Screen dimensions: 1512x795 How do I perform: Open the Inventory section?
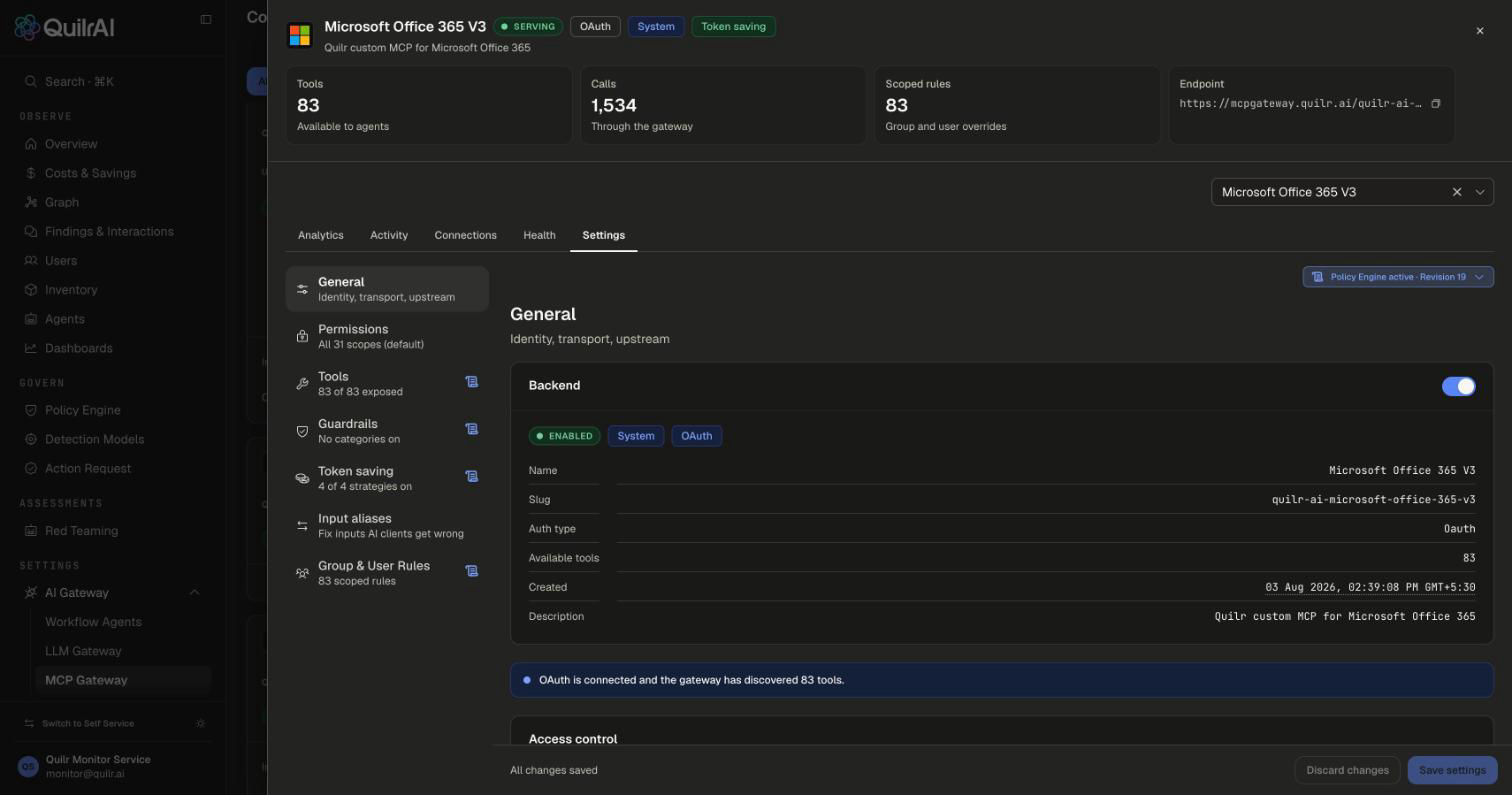coord(71,290)
